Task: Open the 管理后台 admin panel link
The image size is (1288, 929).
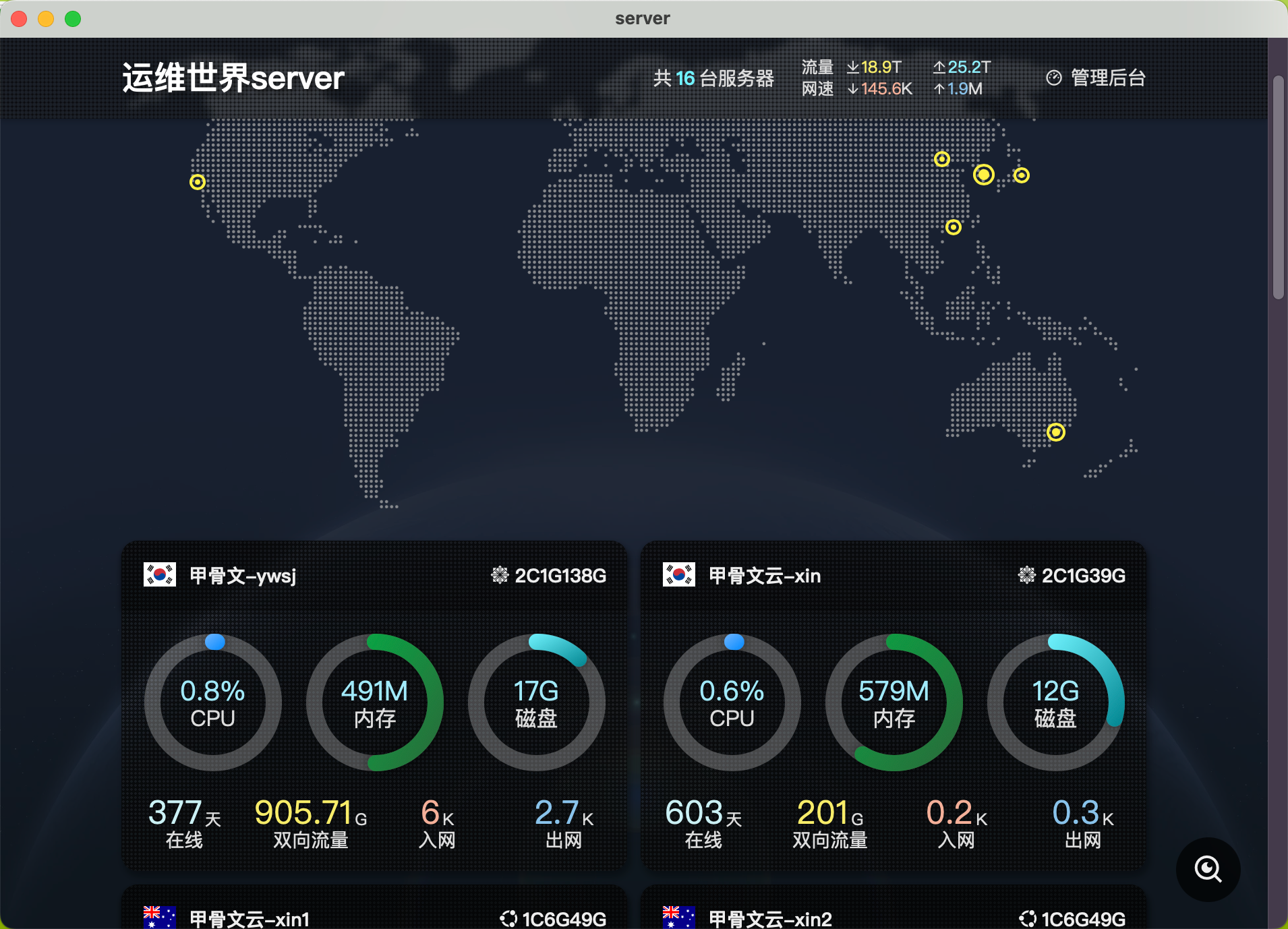Action: click(1107, 78)
